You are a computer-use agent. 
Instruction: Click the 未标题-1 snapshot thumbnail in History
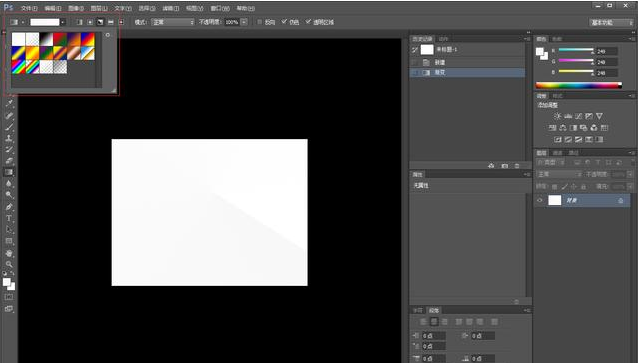[x=427, y=50]
